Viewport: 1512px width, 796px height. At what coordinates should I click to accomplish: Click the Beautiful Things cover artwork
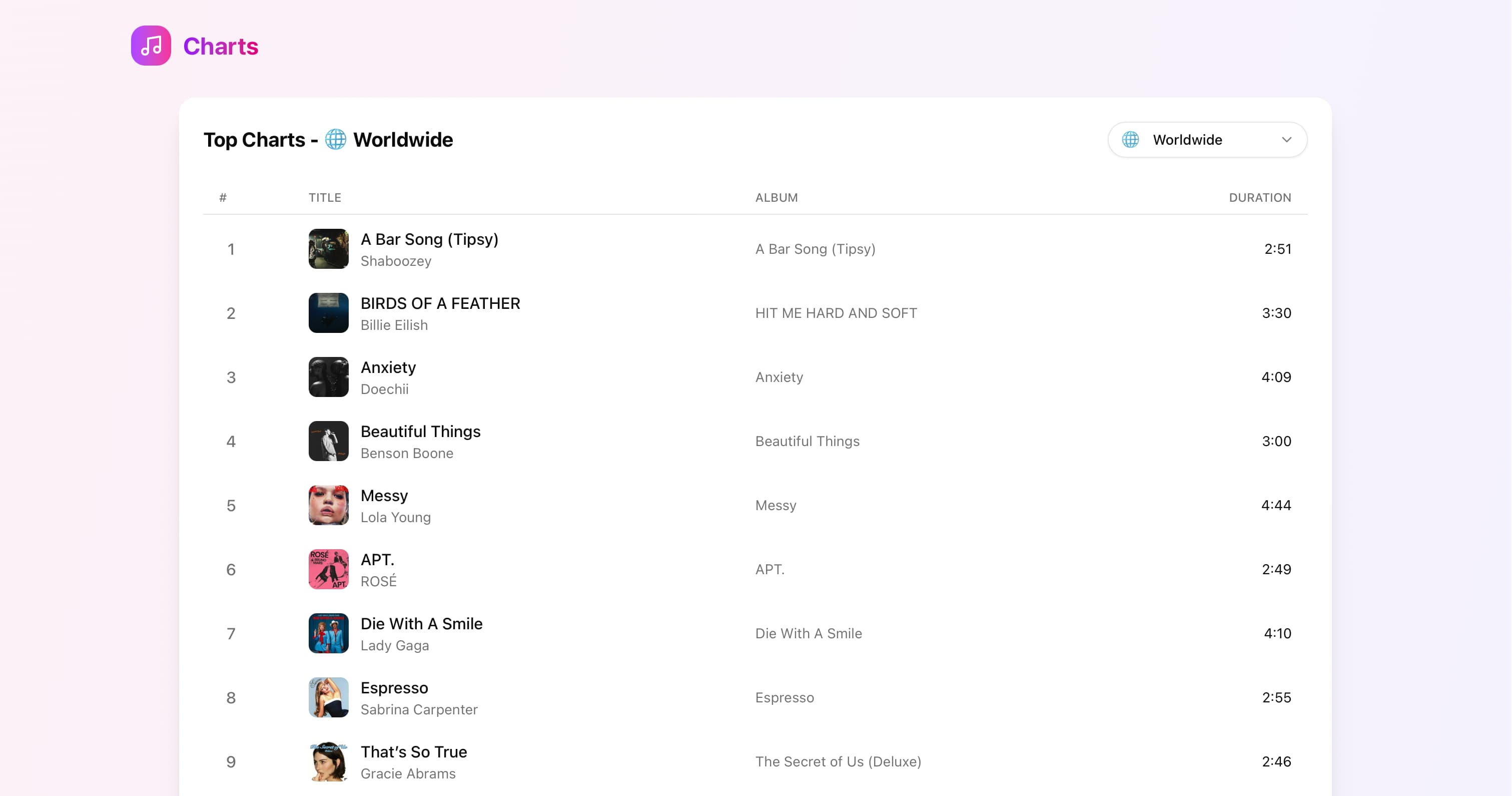328,441
